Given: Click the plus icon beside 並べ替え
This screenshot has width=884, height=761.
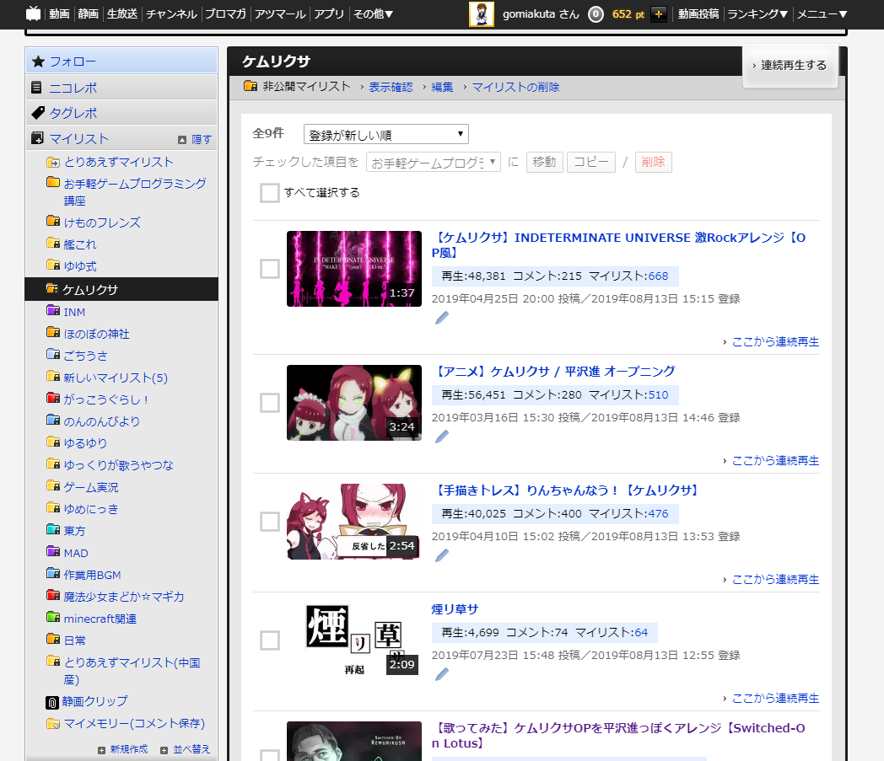Looking at the screenshot, I should point(164,750).
